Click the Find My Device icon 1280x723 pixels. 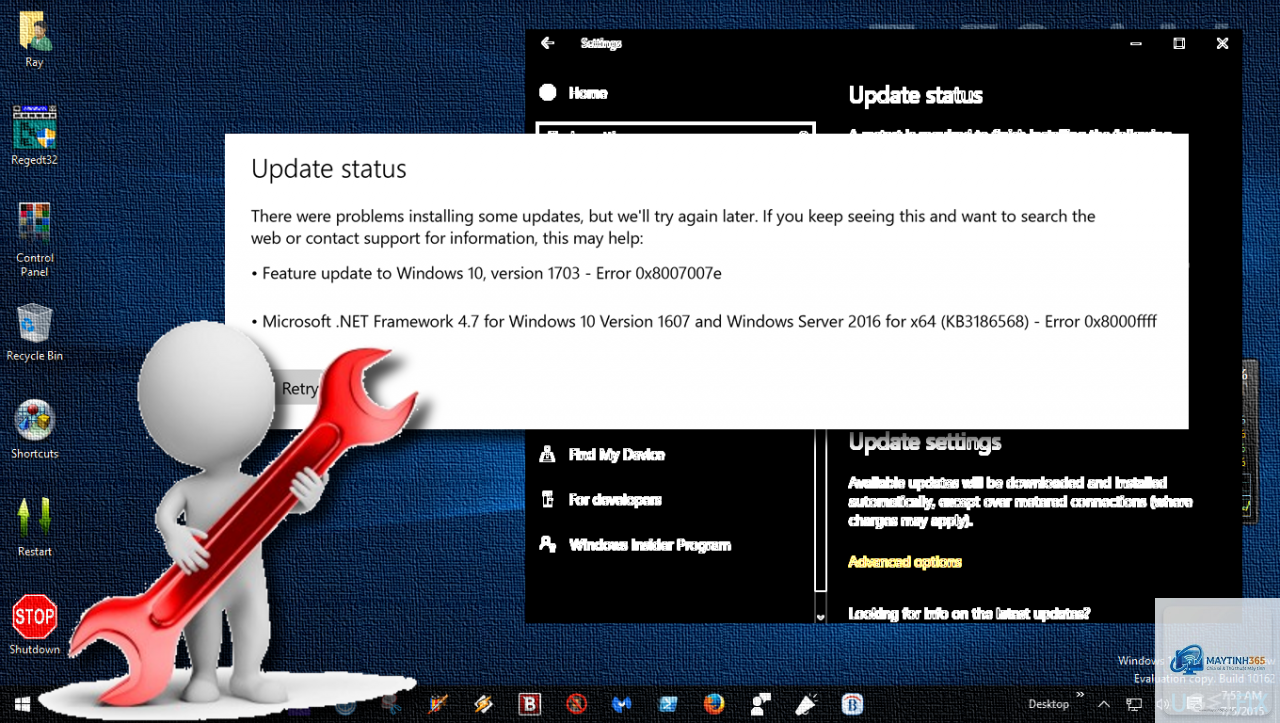click(547, 454)
